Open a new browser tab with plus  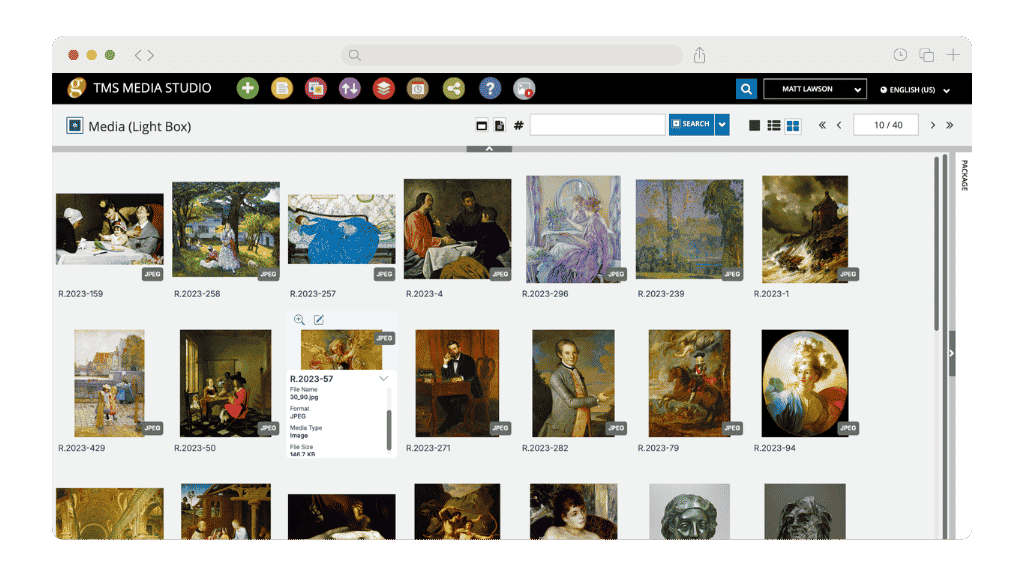[953, 55]
